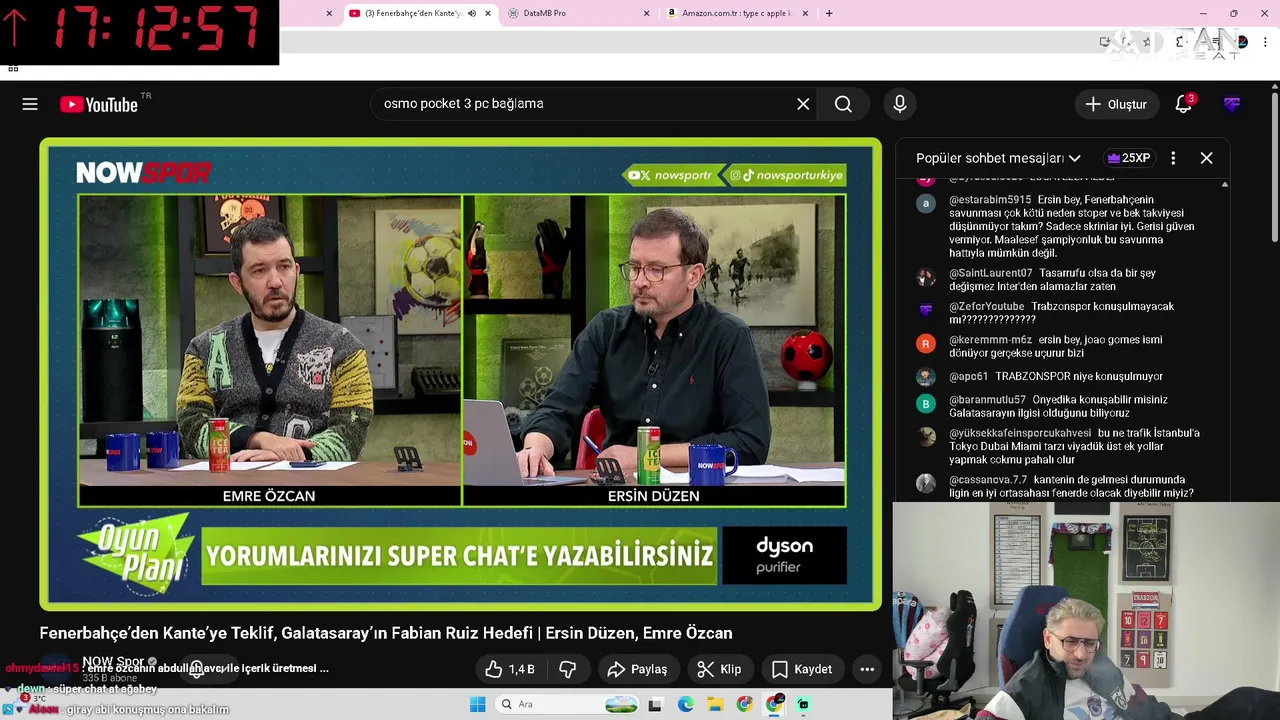Save the video with Kaydet

(x=802, y=669)
